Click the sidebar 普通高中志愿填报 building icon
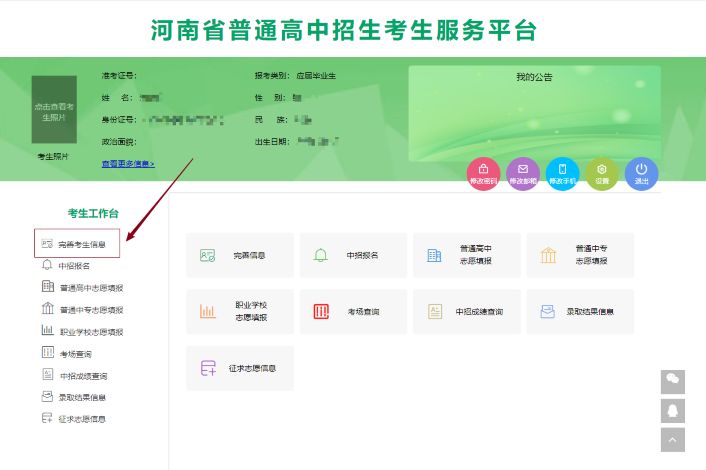 pos(48,286)
